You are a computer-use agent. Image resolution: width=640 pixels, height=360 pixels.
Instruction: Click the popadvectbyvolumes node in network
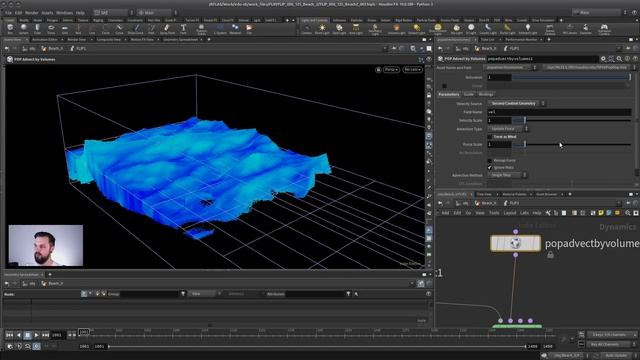coord(516,243)
